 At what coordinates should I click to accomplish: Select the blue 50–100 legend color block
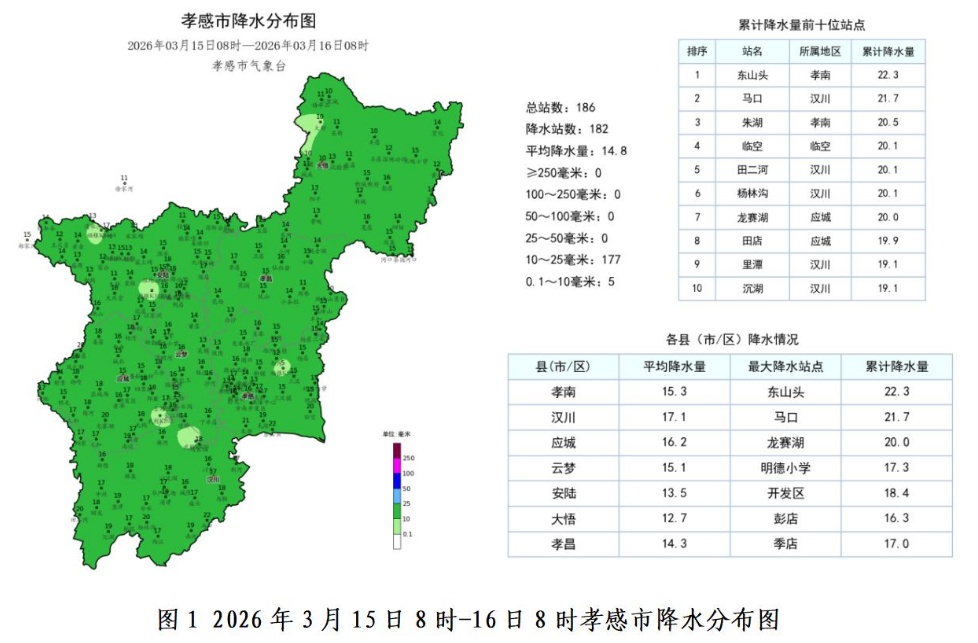tap(397, 482)
